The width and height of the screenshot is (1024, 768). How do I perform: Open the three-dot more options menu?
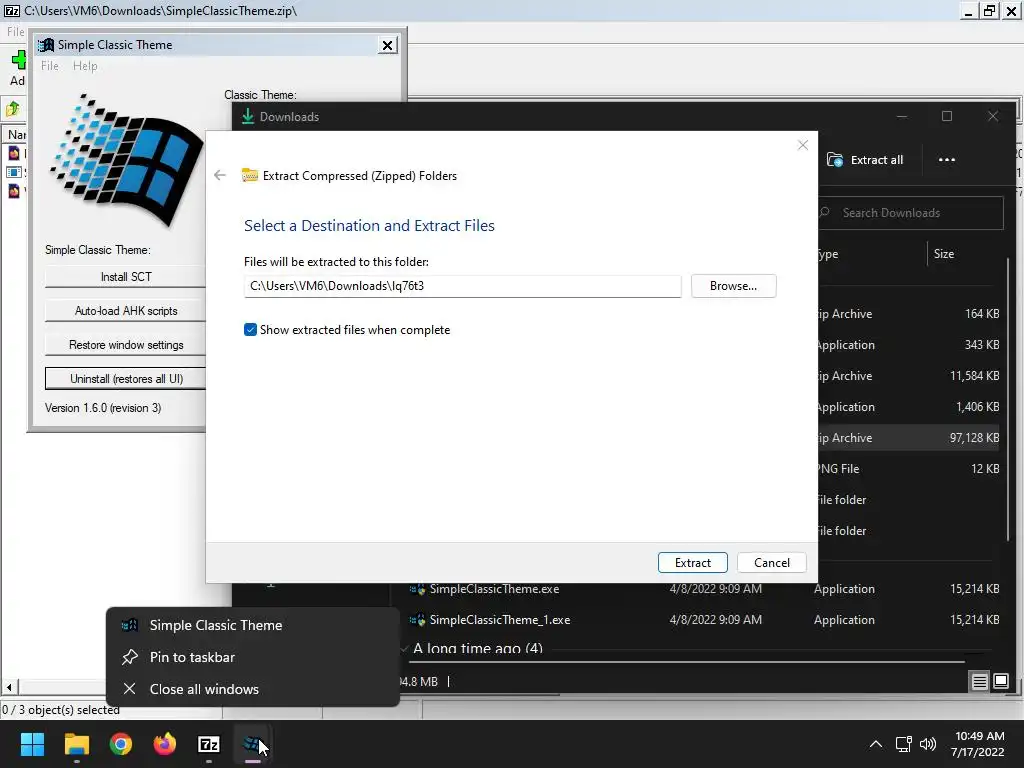coord(946,160)
